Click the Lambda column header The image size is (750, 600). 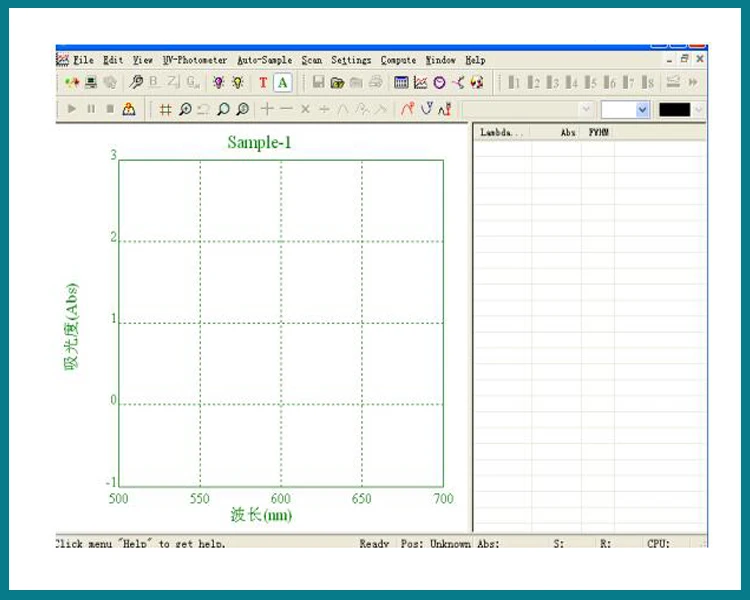click(x=502, y=133)
